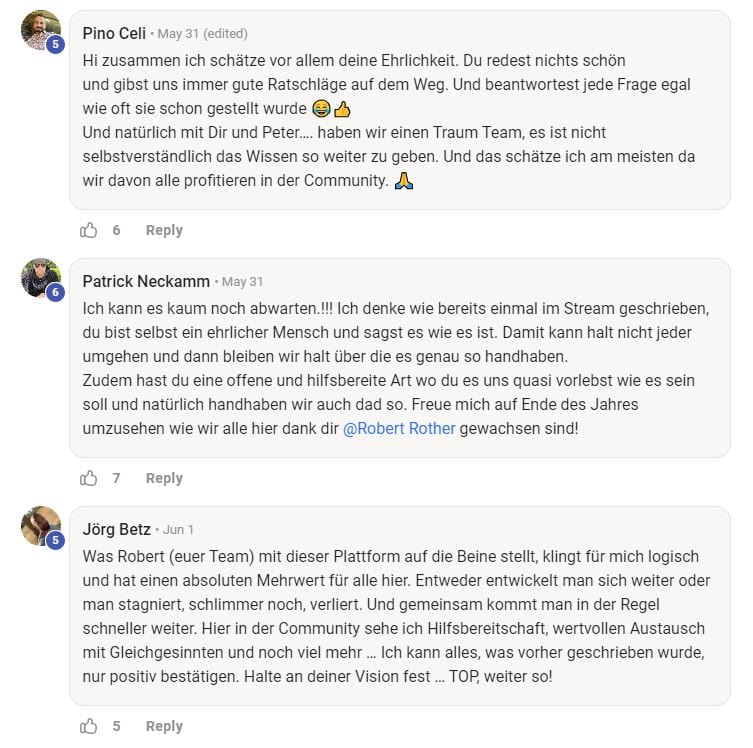The image size is (753, 748).
Task: Click level 6 badge on Patrick Neckamm's avatar
Action: pyautogui.click(x=56, y=292)
